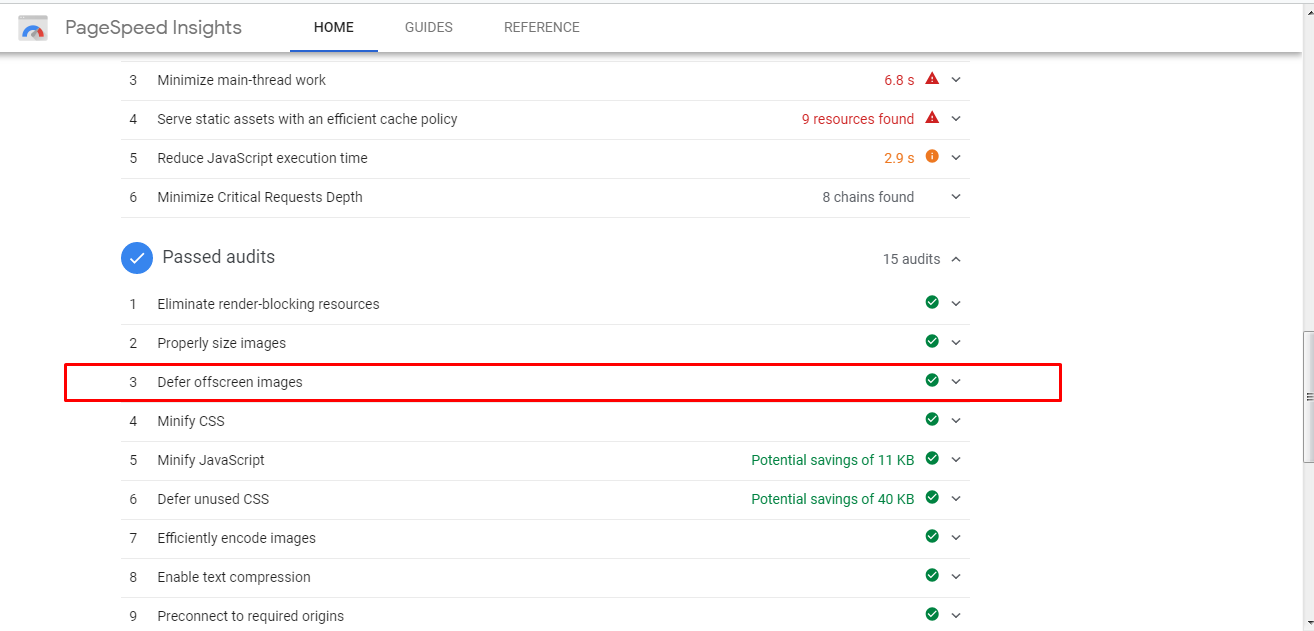The height and width of the screenshot is (631, 1314).
Task: Click the green check beside Eliminate render-blocking resources
Action: pos(931,302)
